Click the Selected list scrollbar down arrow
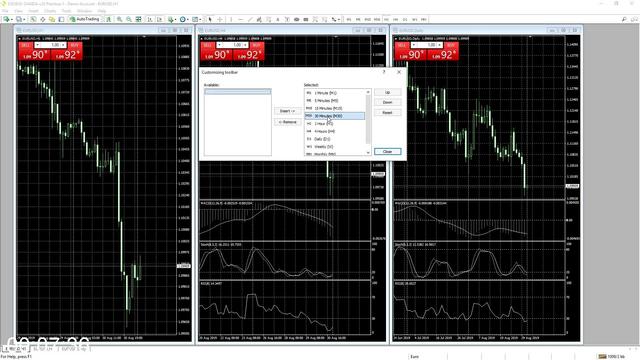The height and width of the screenshot is (360, 640). (x=368, y=153)
